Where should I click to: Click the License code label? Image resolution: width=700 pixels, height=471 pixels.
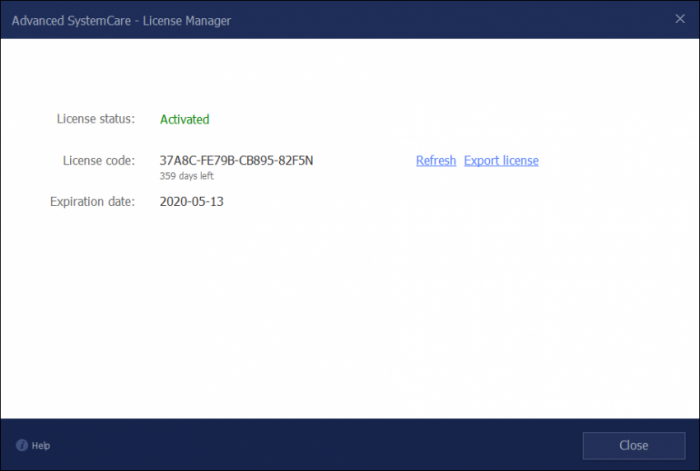(99, 160)
